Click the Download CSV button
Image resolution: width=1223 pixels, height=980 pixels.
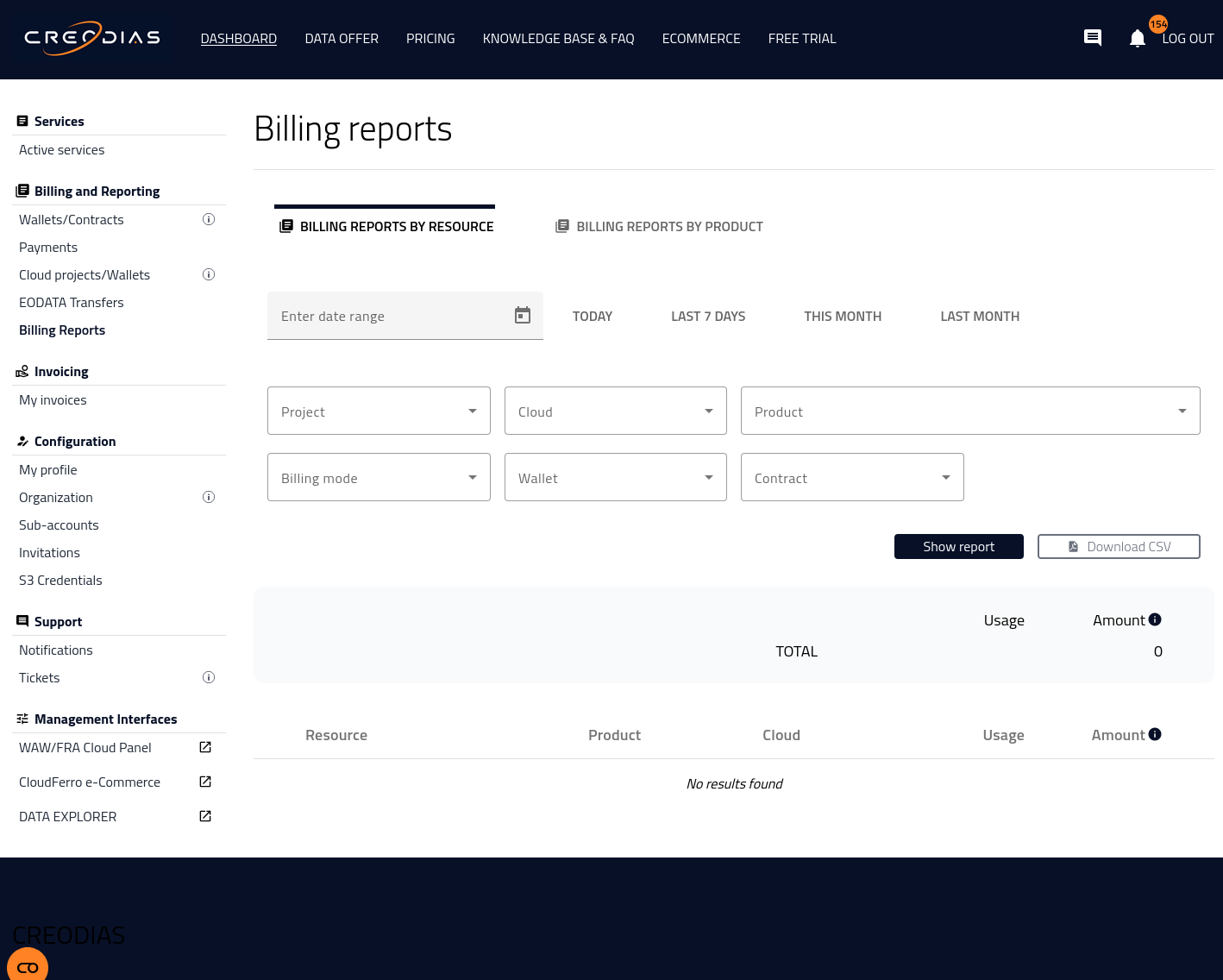(1118, 547)
